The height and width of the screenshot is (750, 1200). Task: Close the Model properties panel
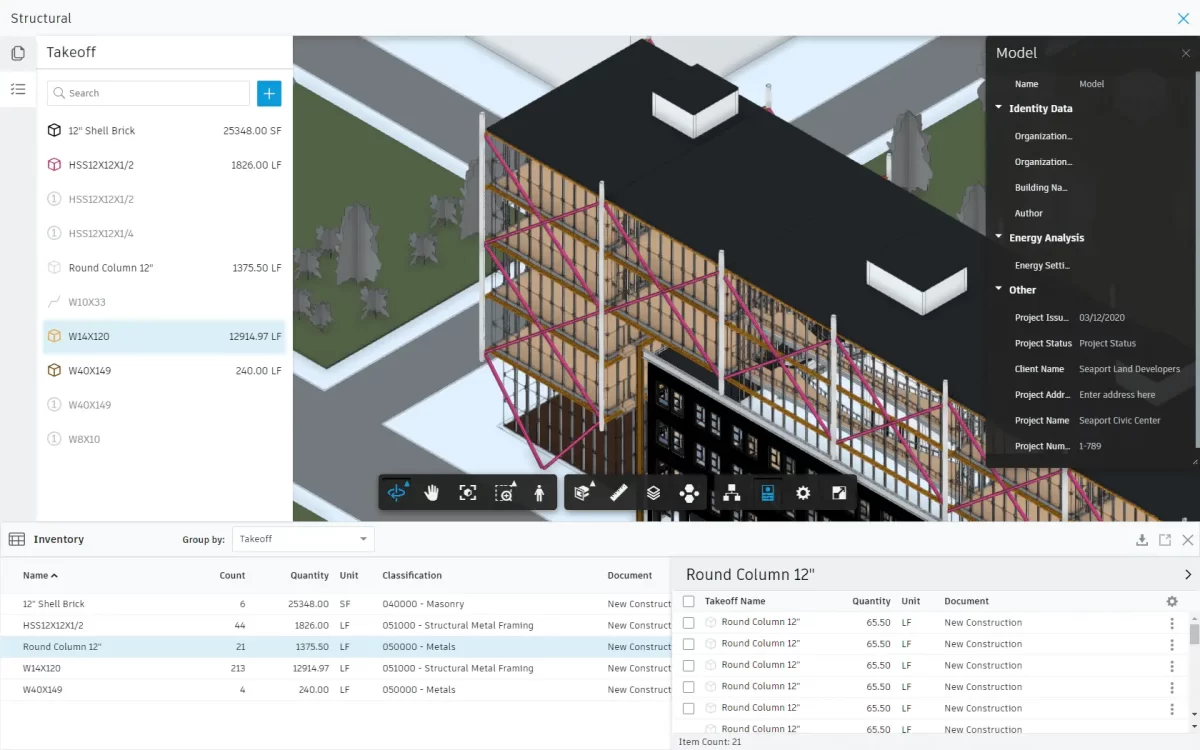1186,53
